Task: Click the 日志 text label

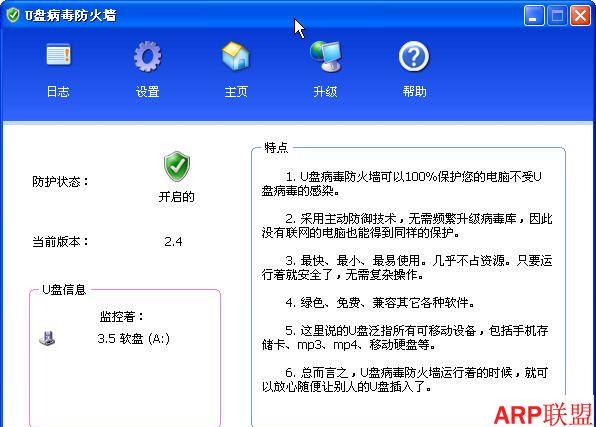Action: (58, 91)
